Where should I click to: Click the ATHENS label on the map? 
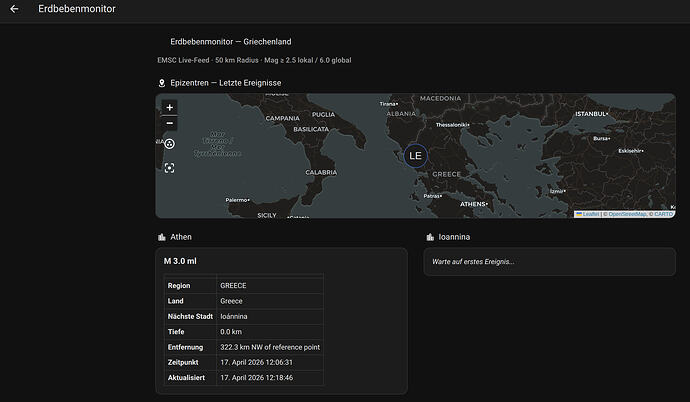(x=473, y=204)
